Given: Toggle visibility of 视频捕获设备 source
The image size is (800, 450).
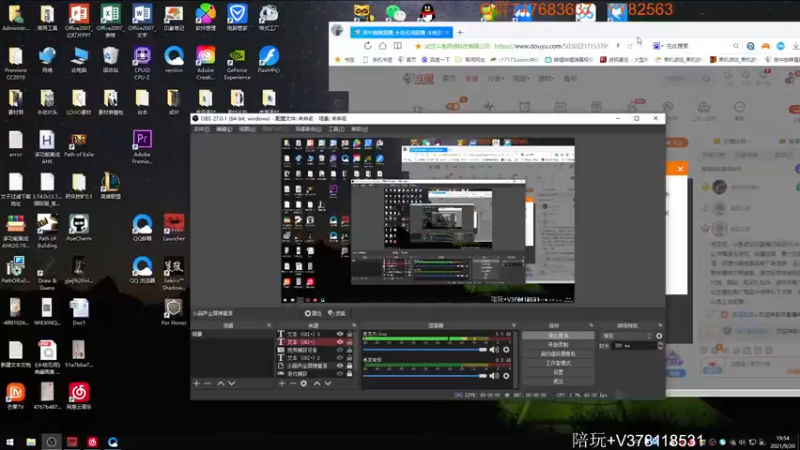Looking at the screenshot, I should [340, 350].
